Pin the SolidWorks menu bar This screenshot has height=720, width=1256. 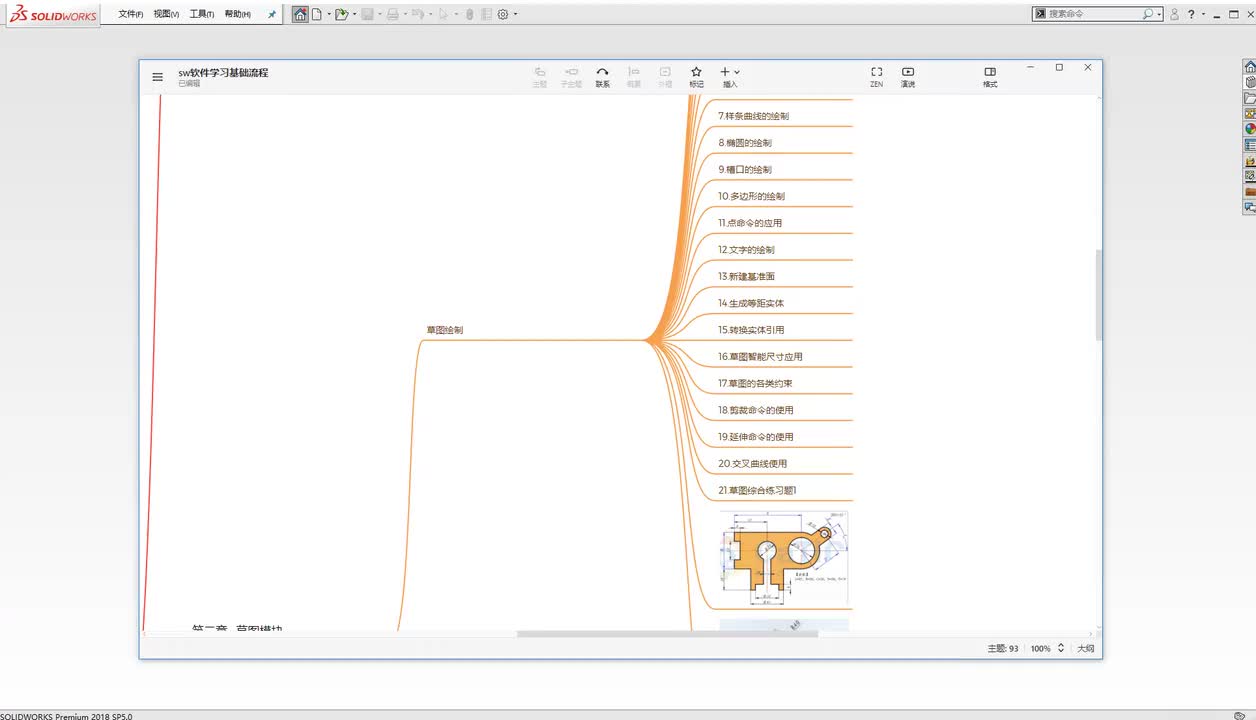pyautogui.click(x=271, y=14)
